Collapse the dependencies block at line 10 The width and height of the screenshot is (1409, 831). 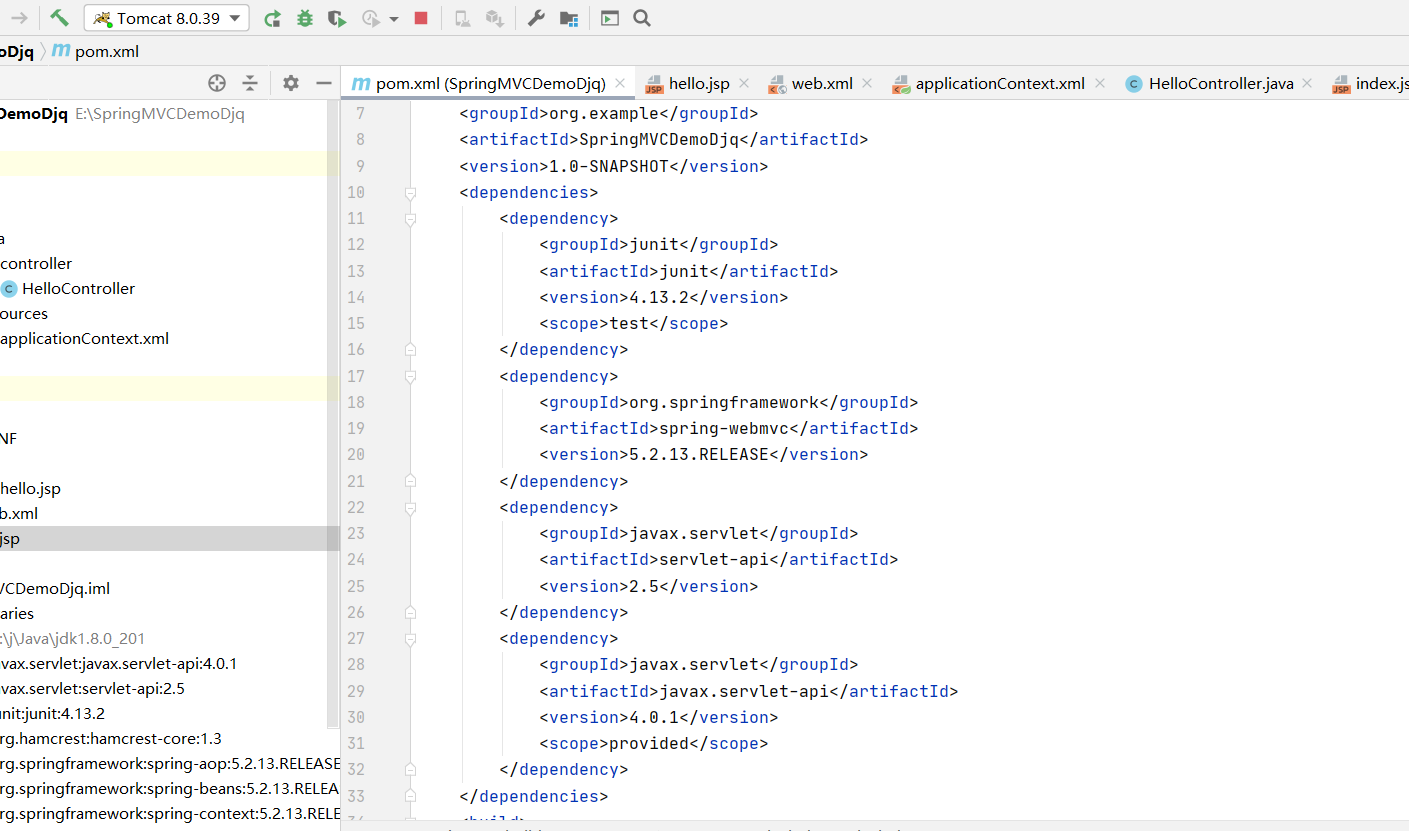point(410,192)
